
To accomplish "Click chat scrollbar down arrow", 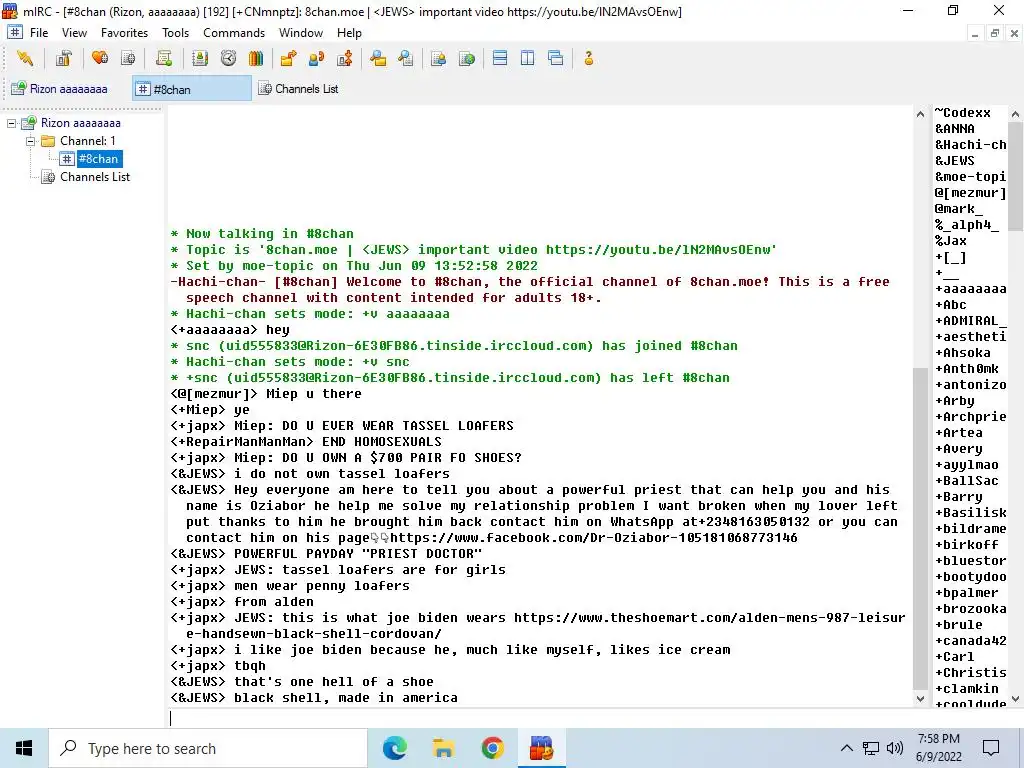I will (x=920, y=699).
